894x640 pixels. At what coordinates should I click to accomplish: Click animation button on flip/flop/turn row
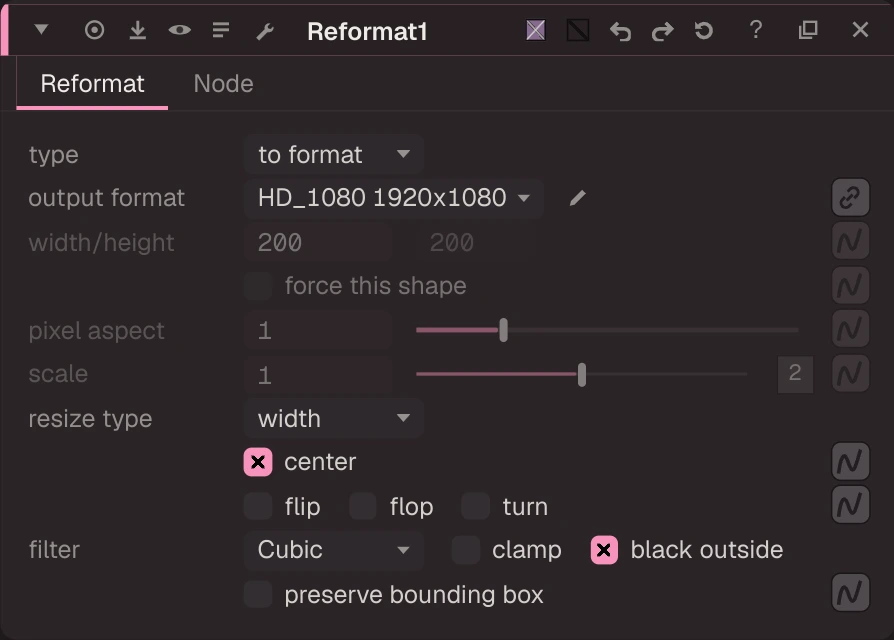850,505
